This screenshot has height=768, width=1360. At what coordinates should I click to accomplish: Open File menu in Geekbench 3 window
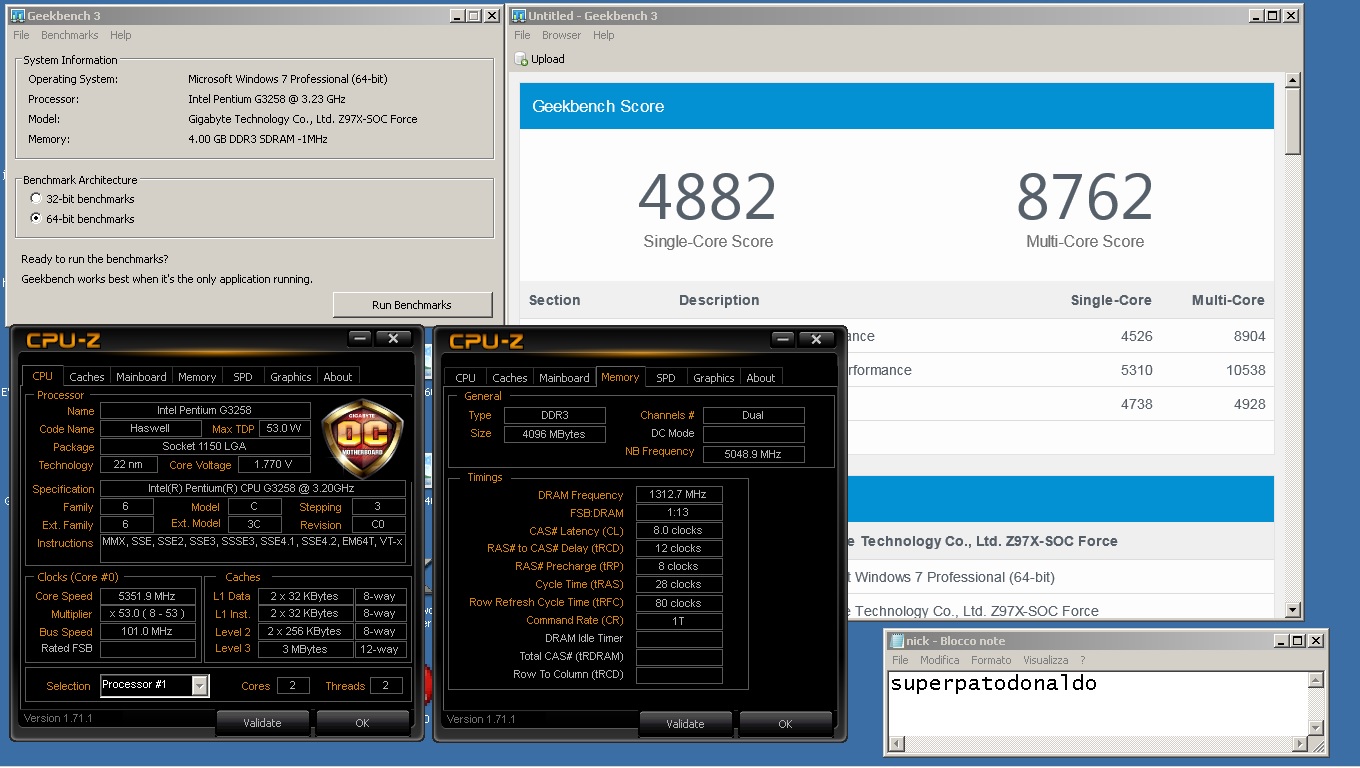coord(21,35)
